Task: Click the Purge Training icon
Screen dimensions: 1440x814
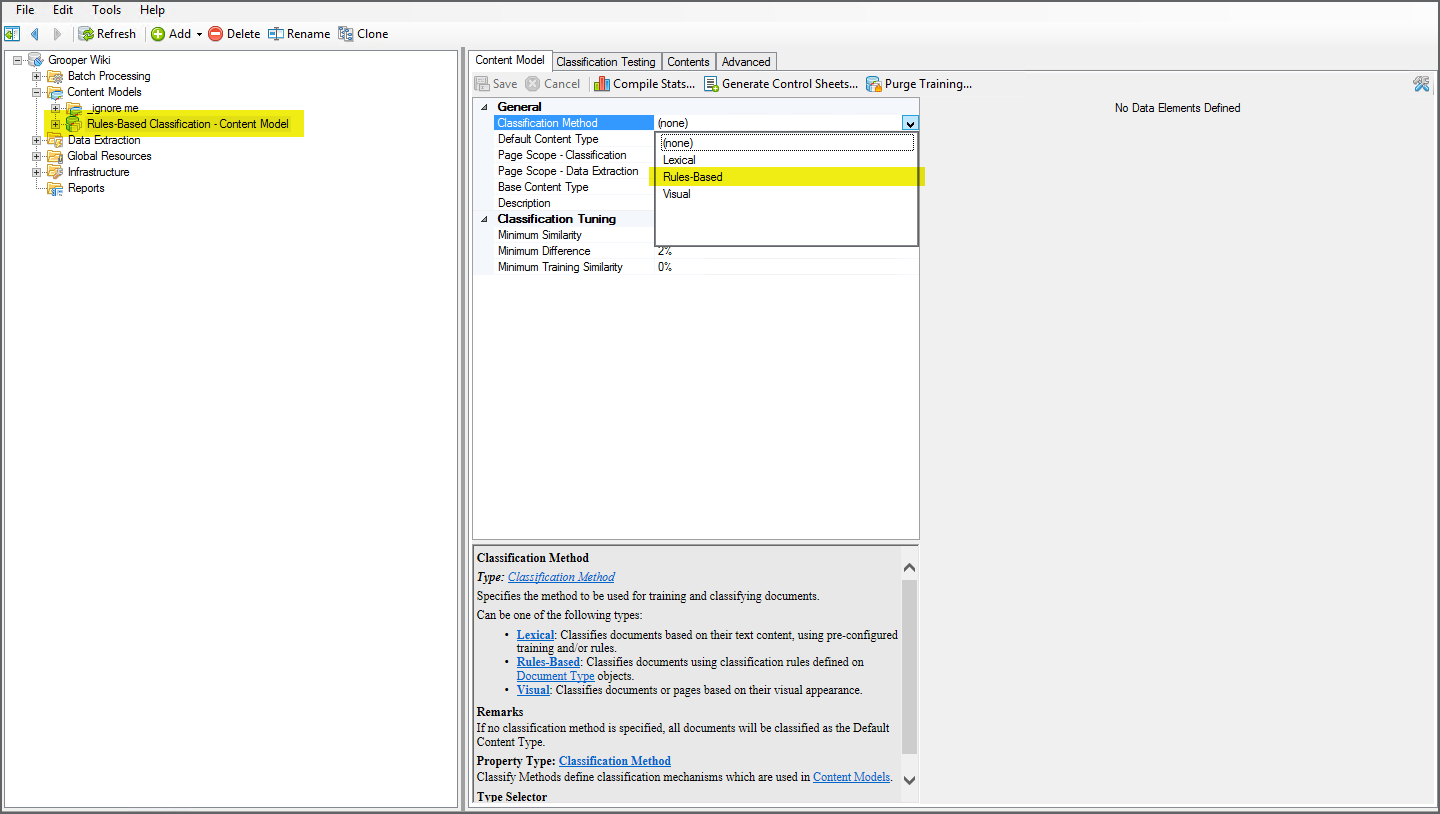Action: [874, 84]
